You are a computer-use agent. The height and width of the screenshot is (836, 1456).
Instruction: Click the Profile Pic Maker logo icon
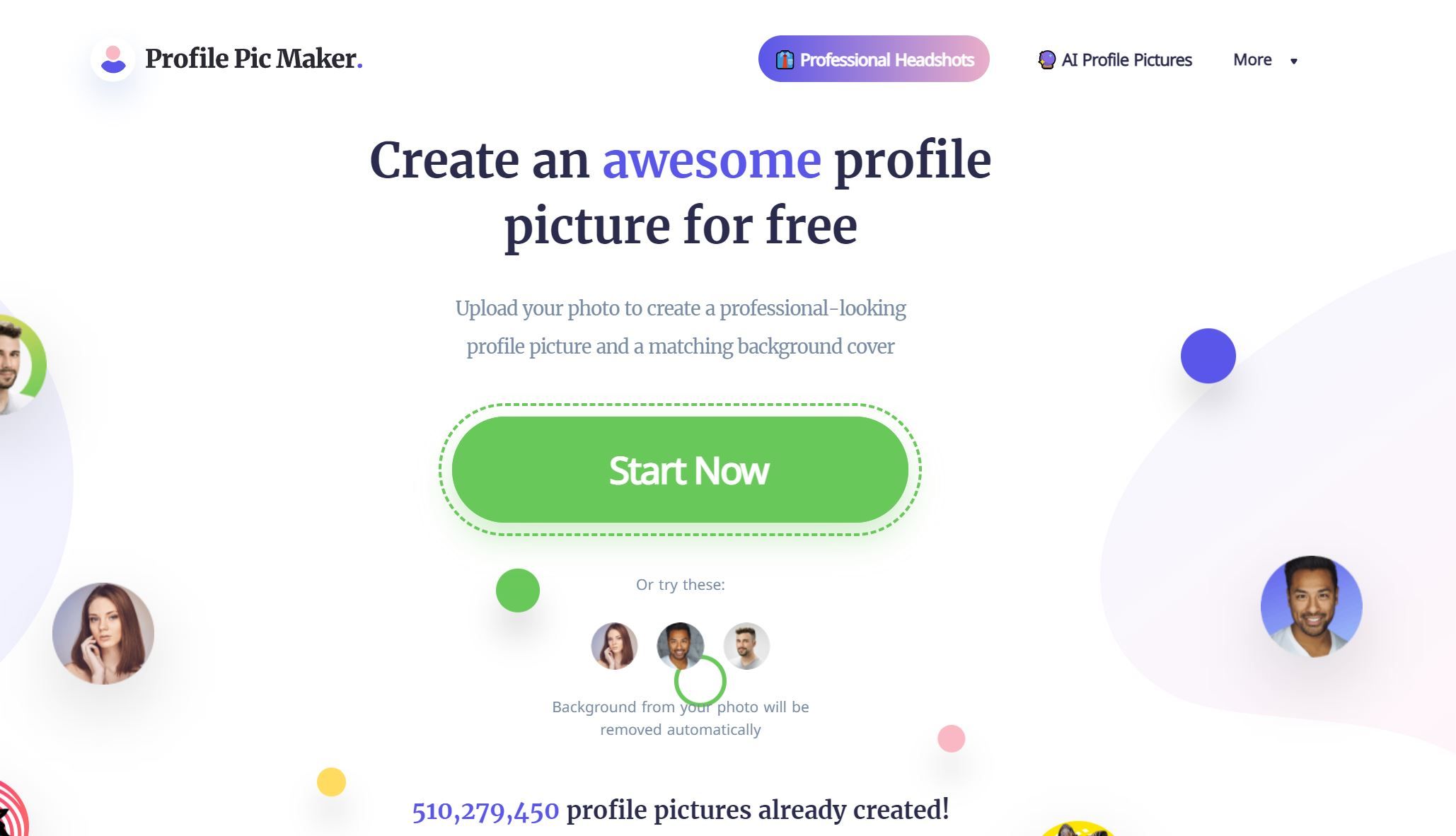click(113, 59)
